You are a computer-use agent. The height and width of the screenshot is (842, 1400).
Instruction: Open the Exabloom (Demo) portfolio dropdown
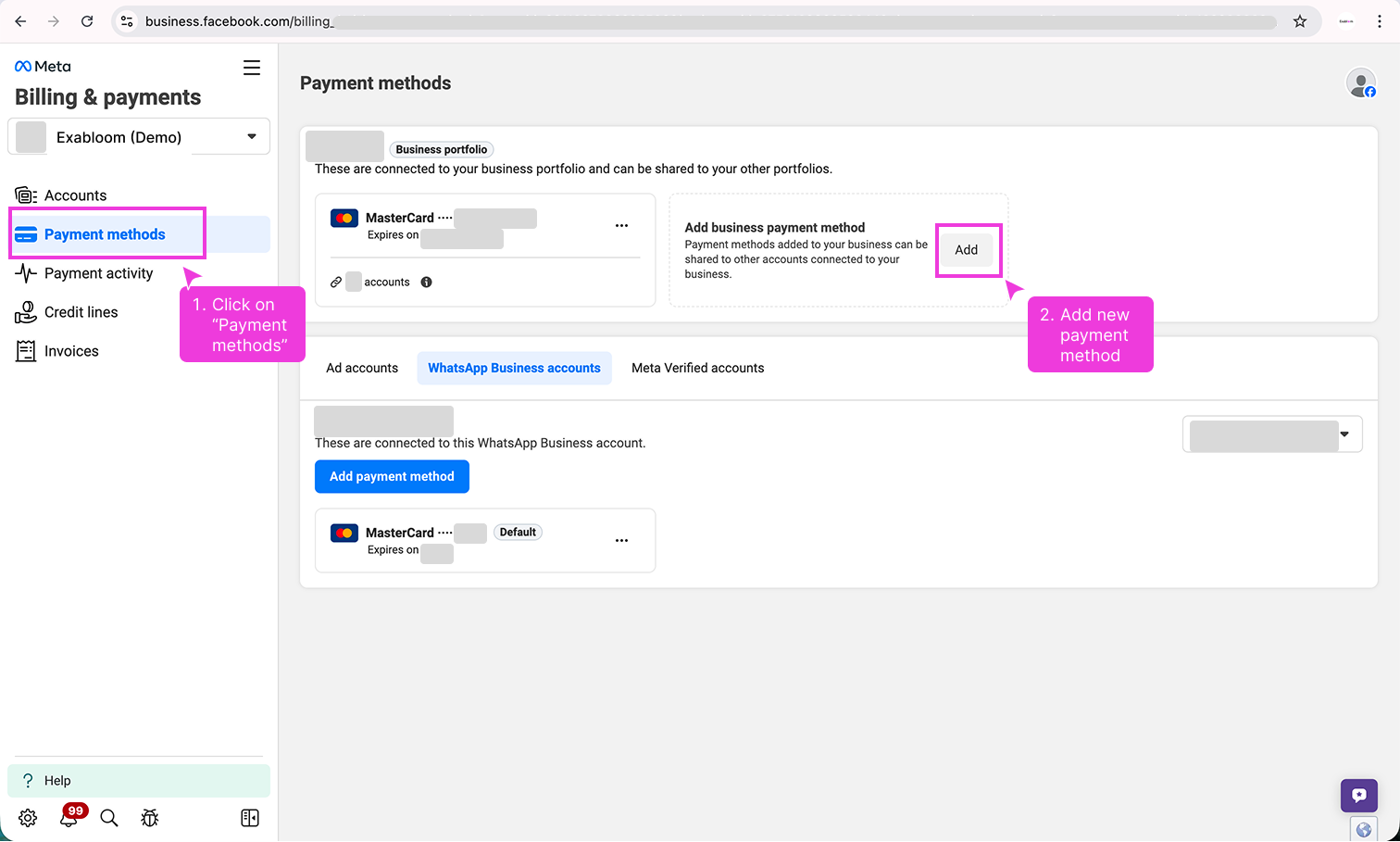pos(139,137)
